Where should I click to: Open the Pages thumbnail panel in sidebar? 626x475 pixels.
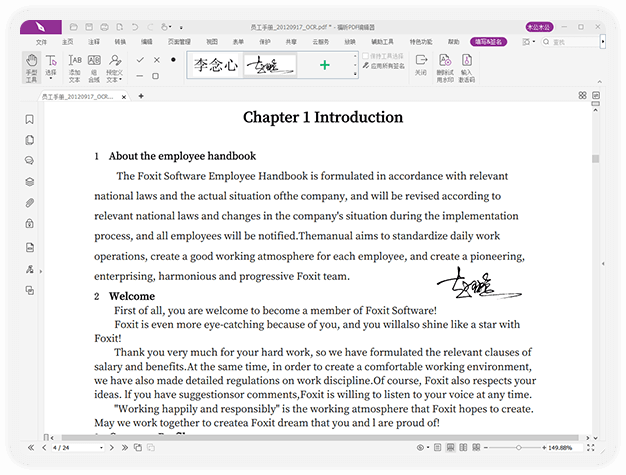pyautogui.click(x=30, y=140)
